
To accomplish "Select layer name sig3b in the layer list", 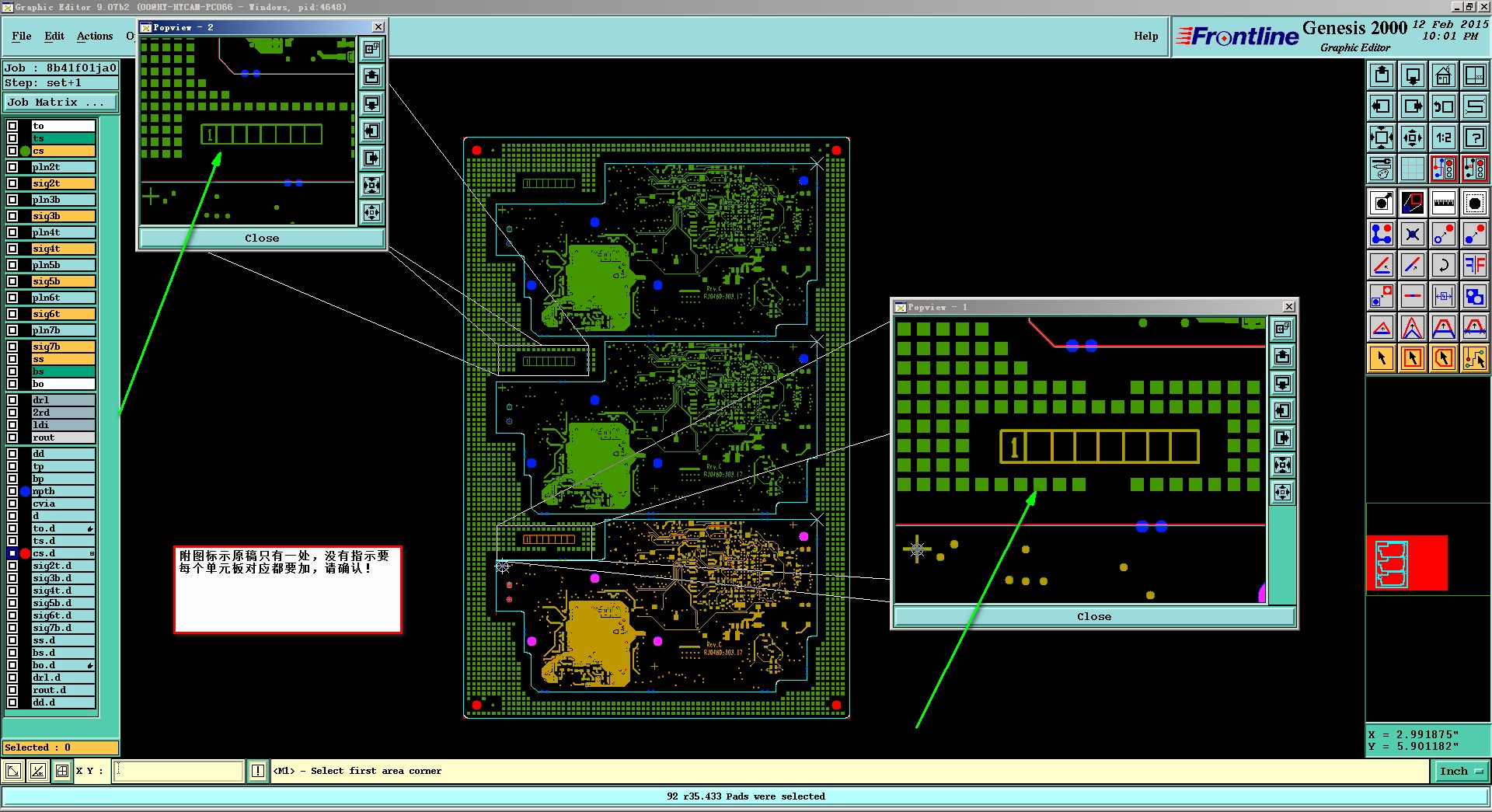I will [63, 216].
